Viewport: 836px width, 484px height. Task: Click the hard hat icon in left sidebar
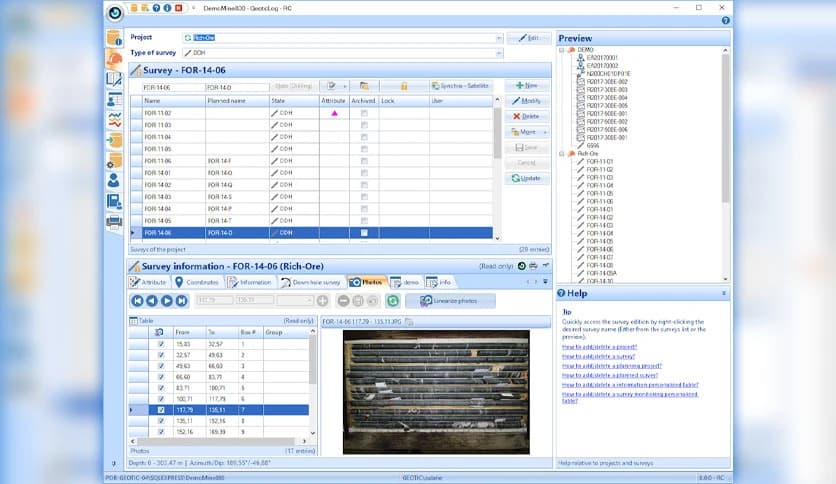pyautogui.click(x=114, y=57)
